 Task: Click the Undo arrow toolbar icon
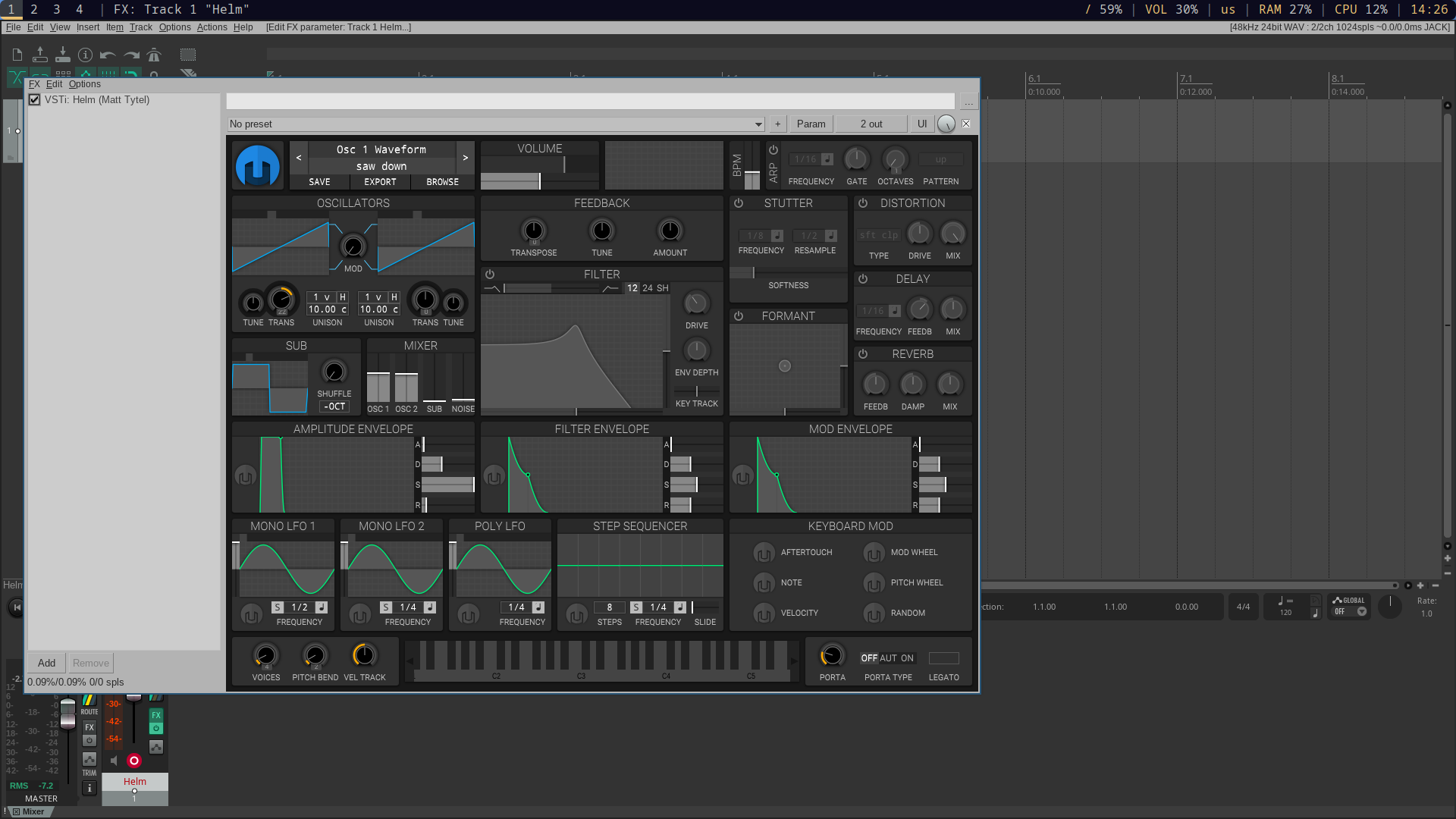pos(108,55)
